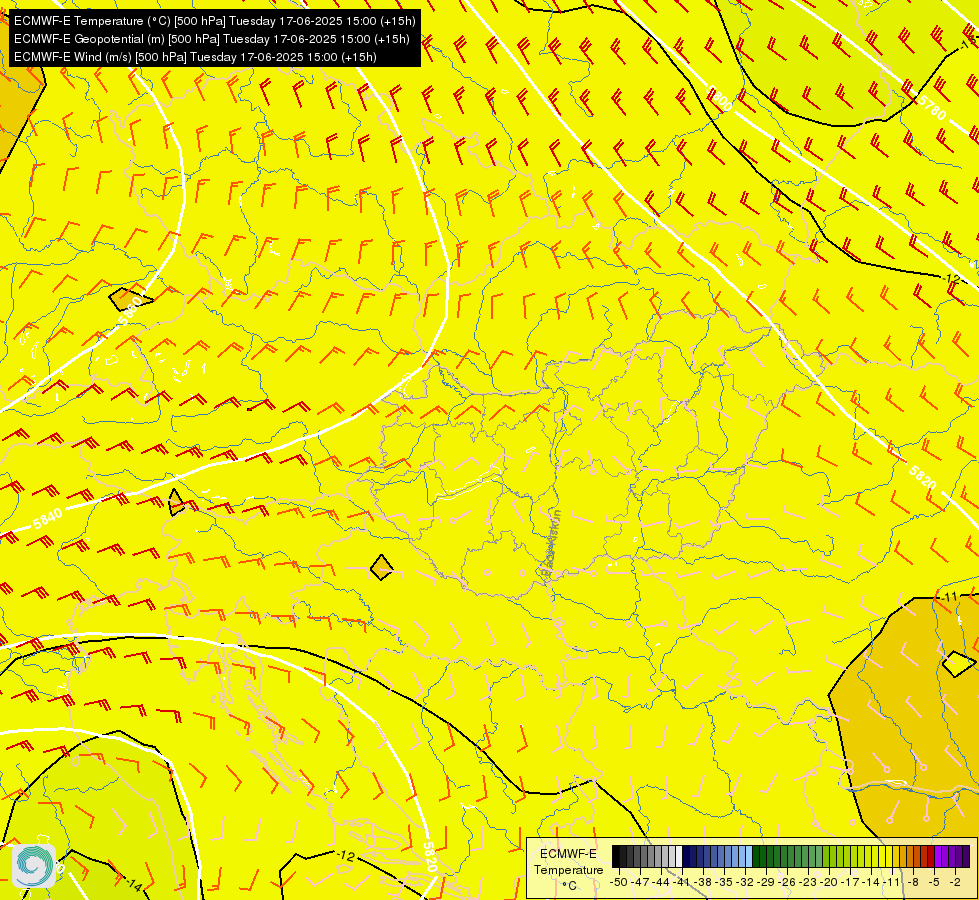Click the -35 value on the legend

click(724, 882)
